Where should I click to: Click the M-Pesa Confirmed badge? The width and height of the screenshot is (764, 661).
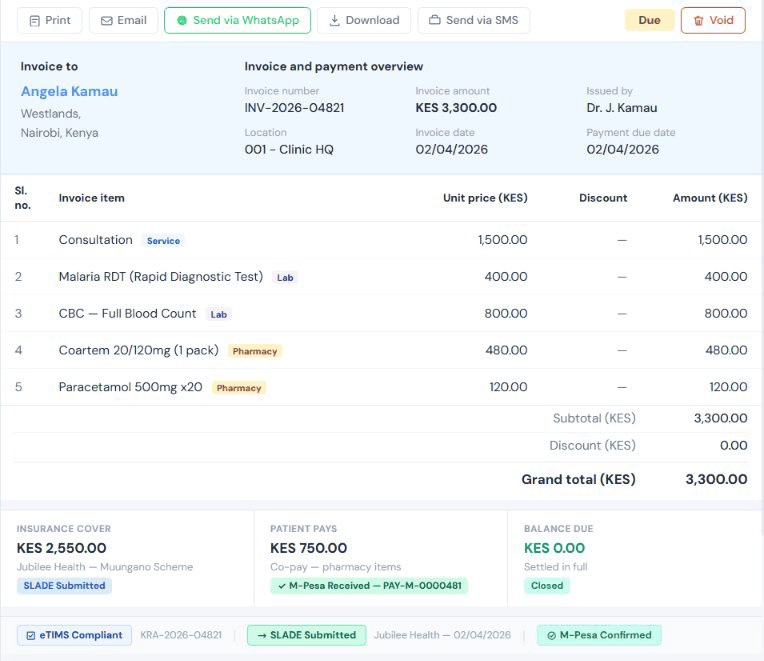pos(599,635)
